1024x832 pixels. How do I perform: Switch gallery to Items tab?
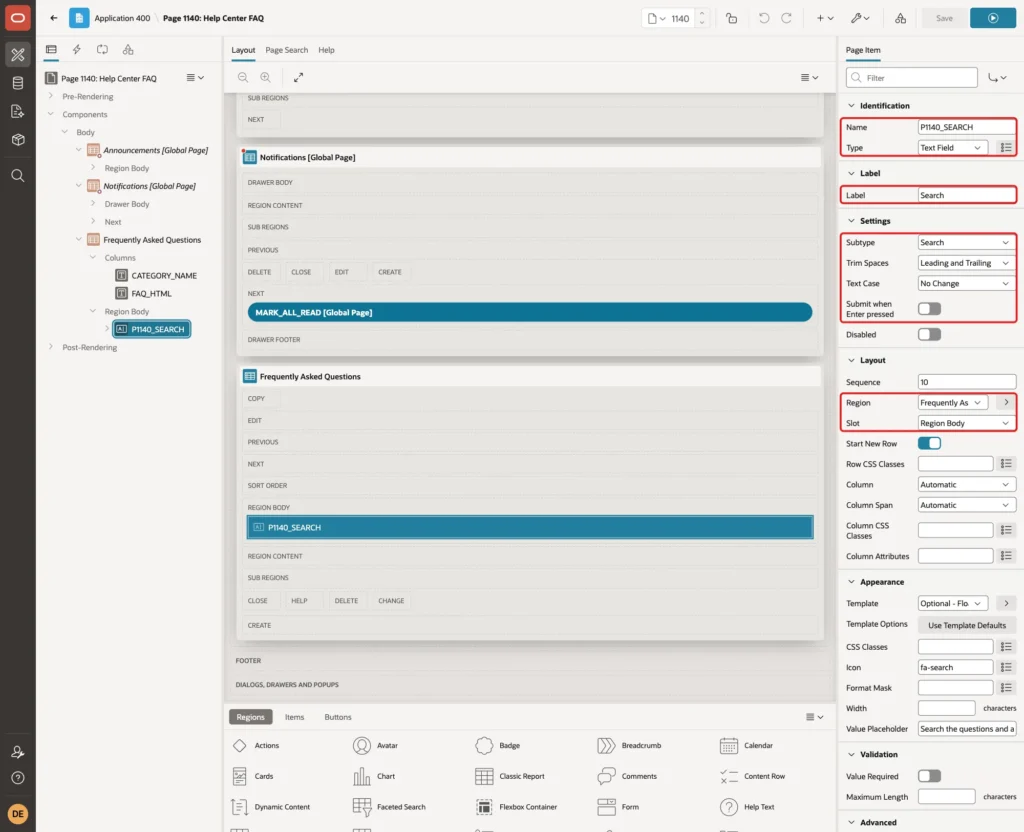pos(295,717)
